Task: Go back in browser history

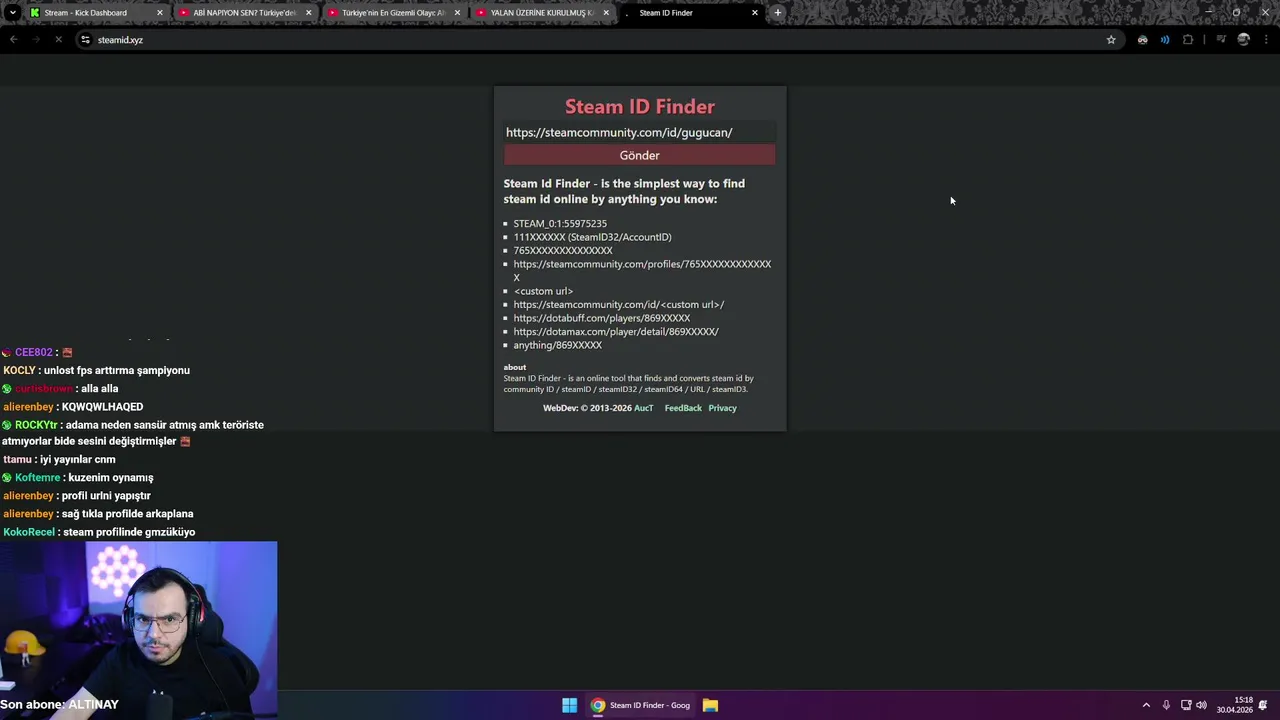Action: [x=13, y=40]
